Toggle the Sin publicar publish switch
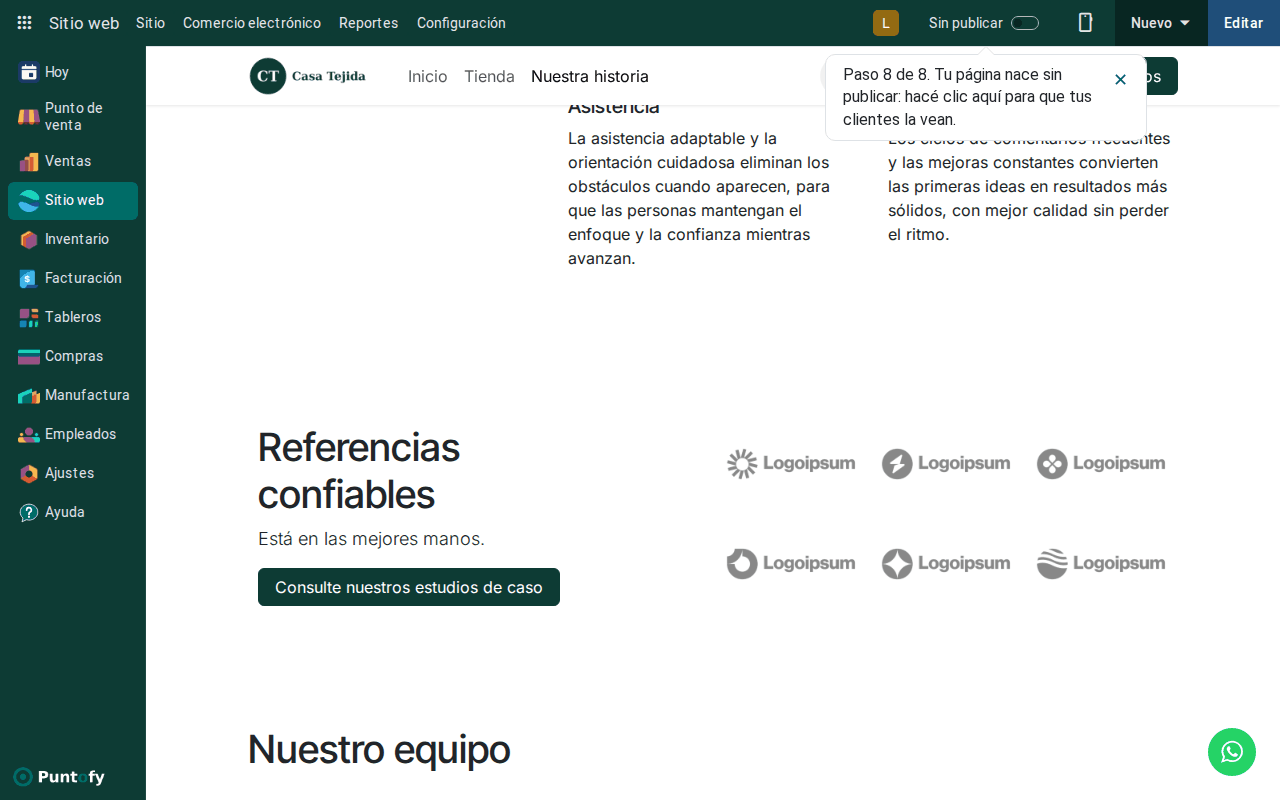This screenshot has height=800, width=1280. pos(1025,23)
